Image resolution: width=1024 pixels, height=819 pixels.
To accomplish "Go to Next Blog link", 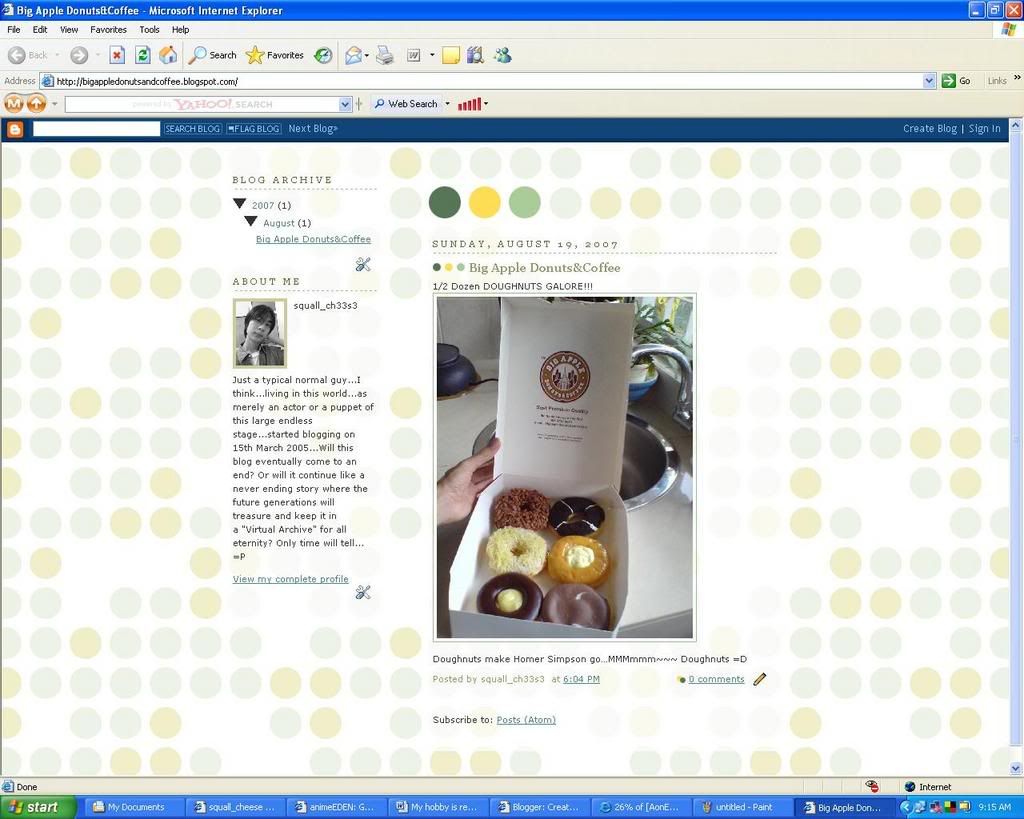I will click(x=313, y=129).
